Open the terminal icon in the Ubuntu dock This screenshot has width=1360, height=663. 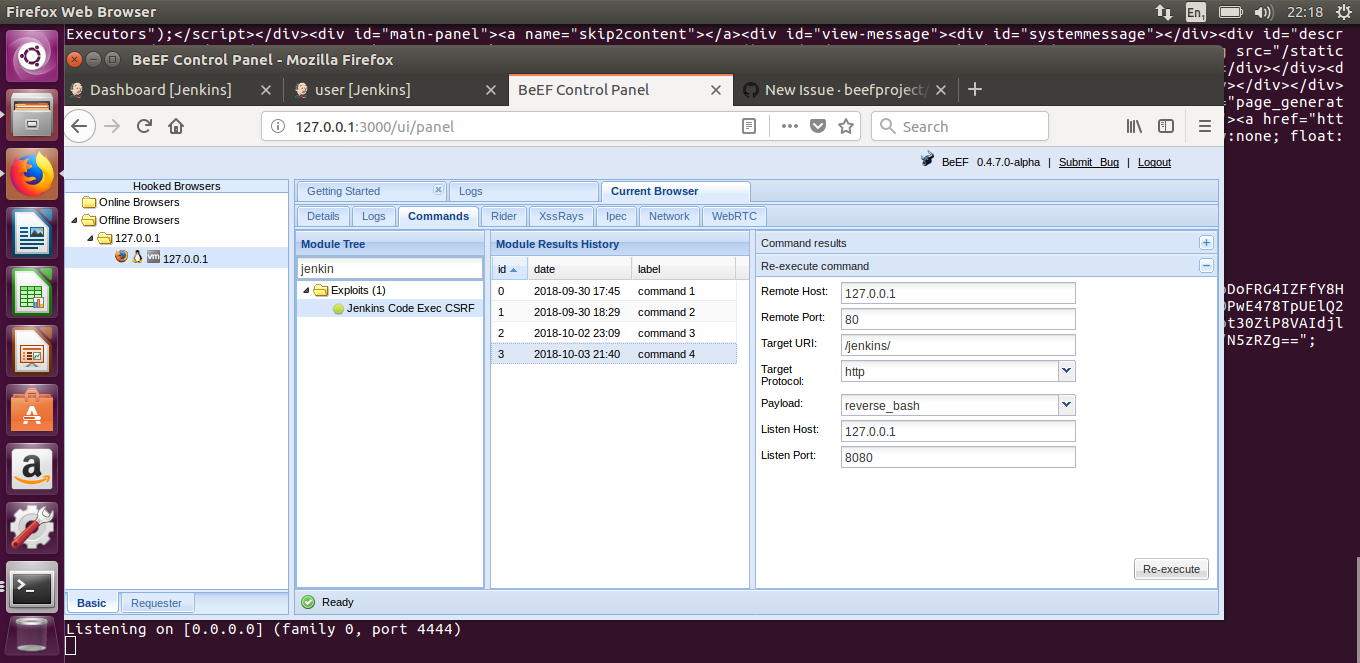point(32,588)
